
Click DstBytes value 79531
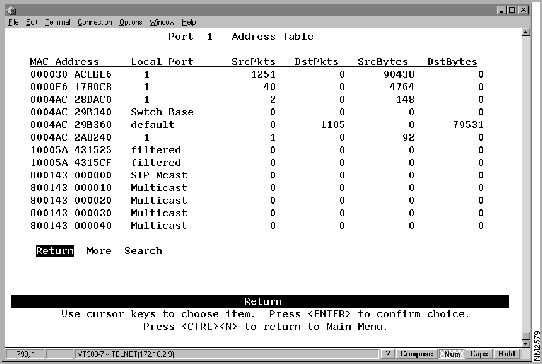(468, 124)
